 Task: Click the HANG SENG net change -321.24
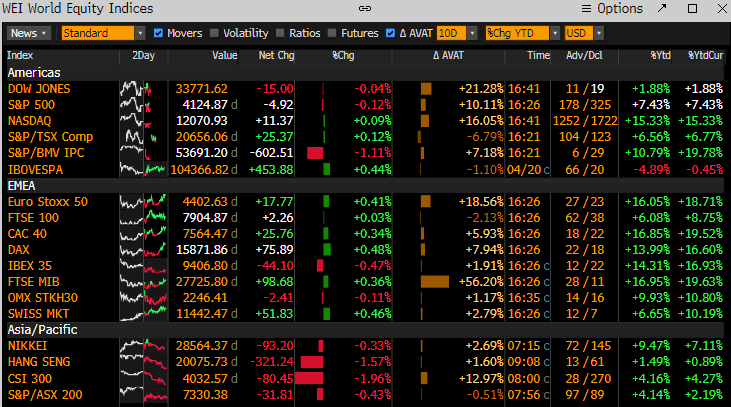coord(272,362)
